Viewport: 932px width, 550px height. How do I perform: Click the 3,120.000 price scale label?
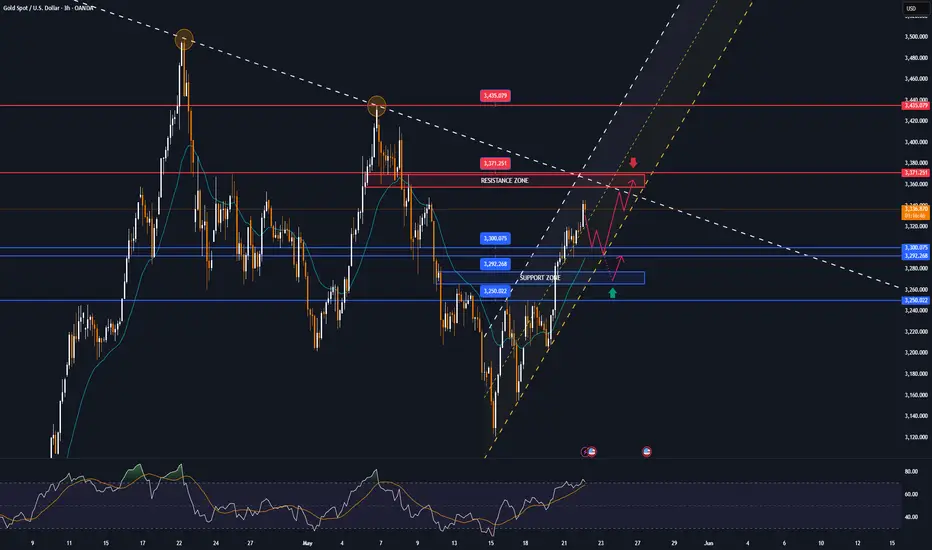pyautogui.click(x=916, y=437)
